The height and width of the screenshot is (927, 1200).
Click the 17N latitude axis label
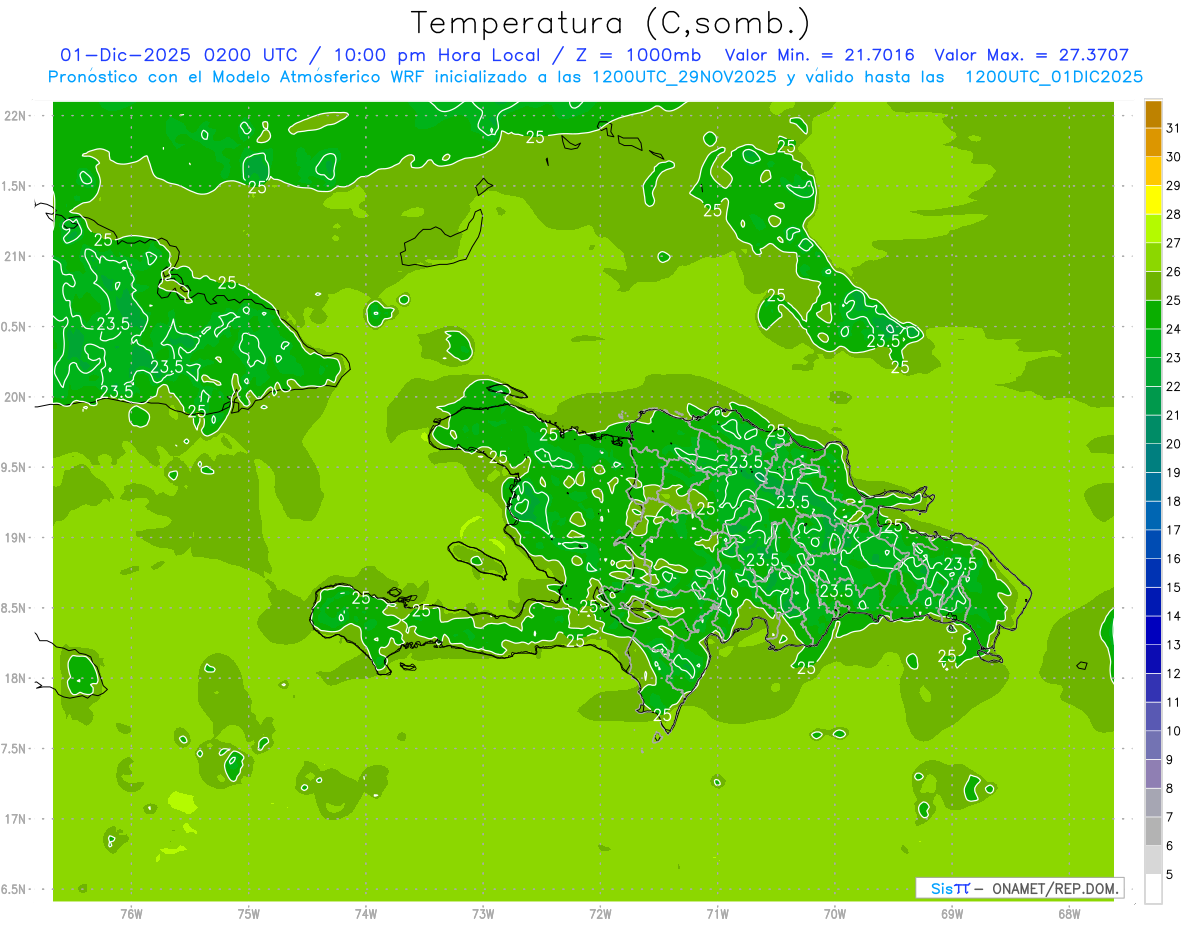coord(17,819)
